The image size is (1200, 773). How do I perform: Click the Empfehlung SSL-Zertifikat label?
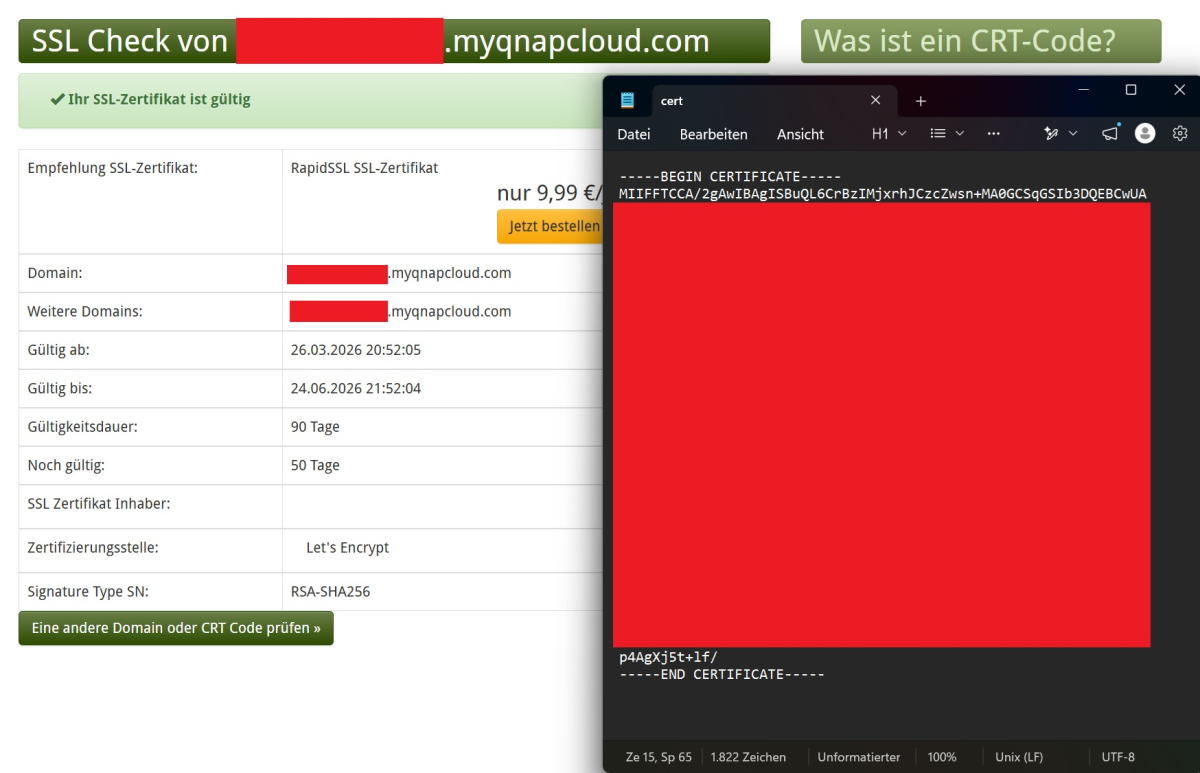pyautogui.click(x=113, y=168)
